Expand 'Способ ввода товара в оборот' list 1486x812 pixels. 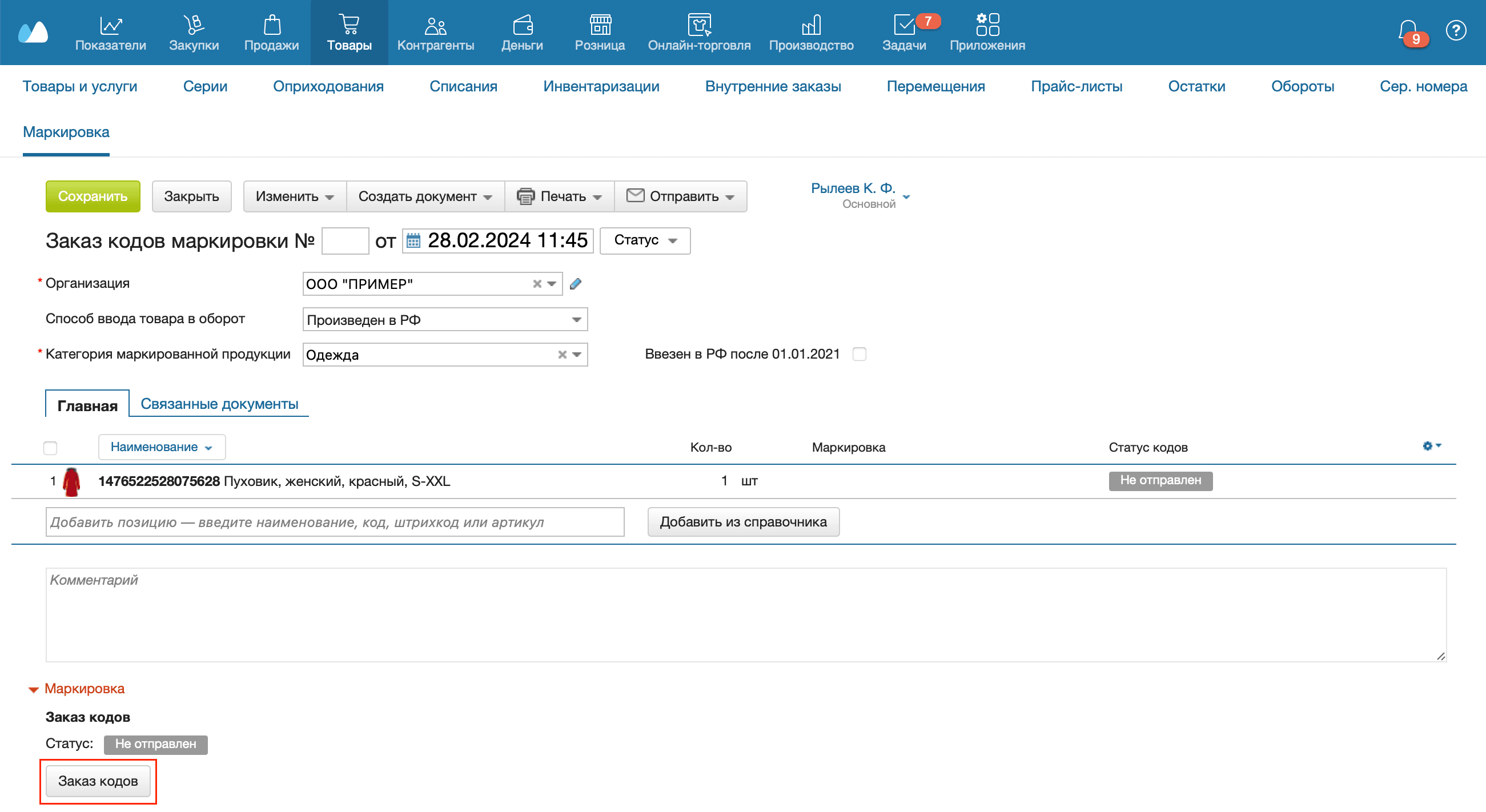576,320
